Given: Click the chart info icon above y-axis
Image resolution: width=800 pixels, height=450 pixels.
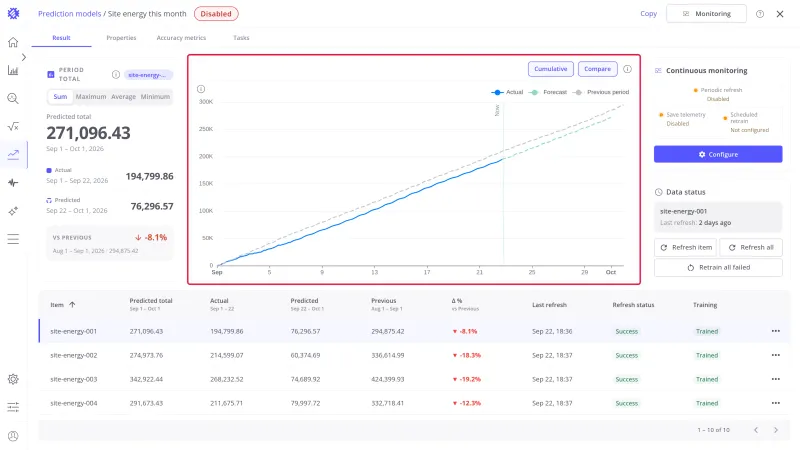Looking at the screenshot, I should [x=201, y=89].
